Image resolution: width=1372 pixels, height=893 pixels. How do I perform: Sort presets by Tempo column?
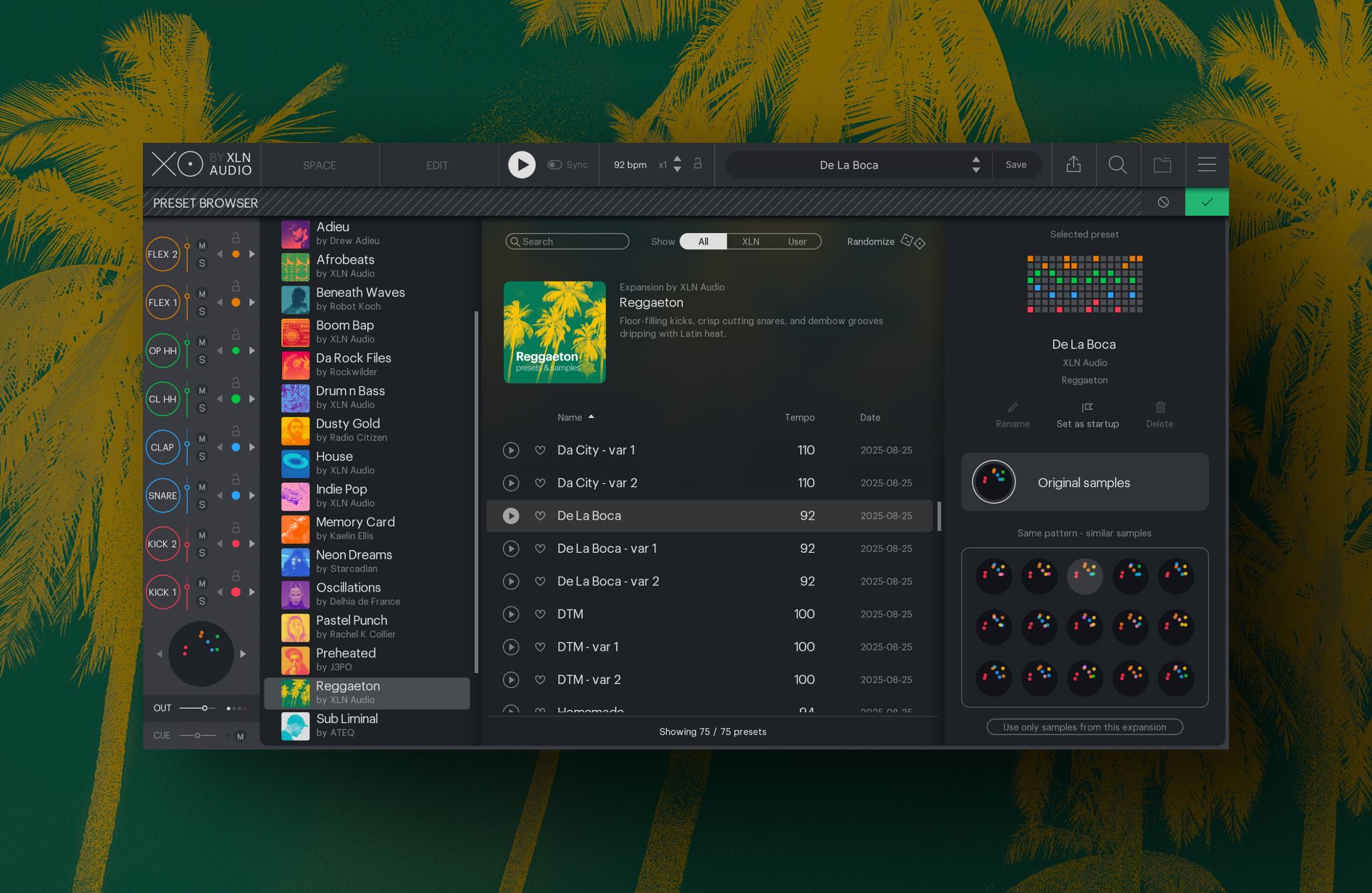(x=800, y=417)
